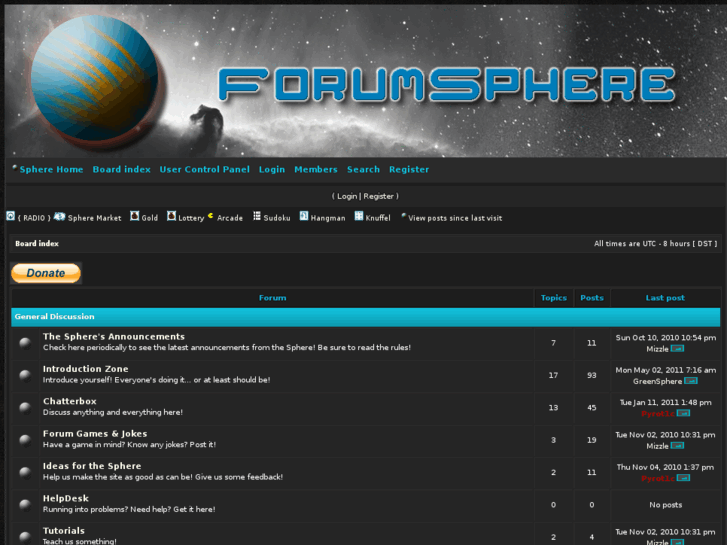Click the icon beside View posts since last visit
The height and width of the screenshot is (545, 727).
coord(403,216)
